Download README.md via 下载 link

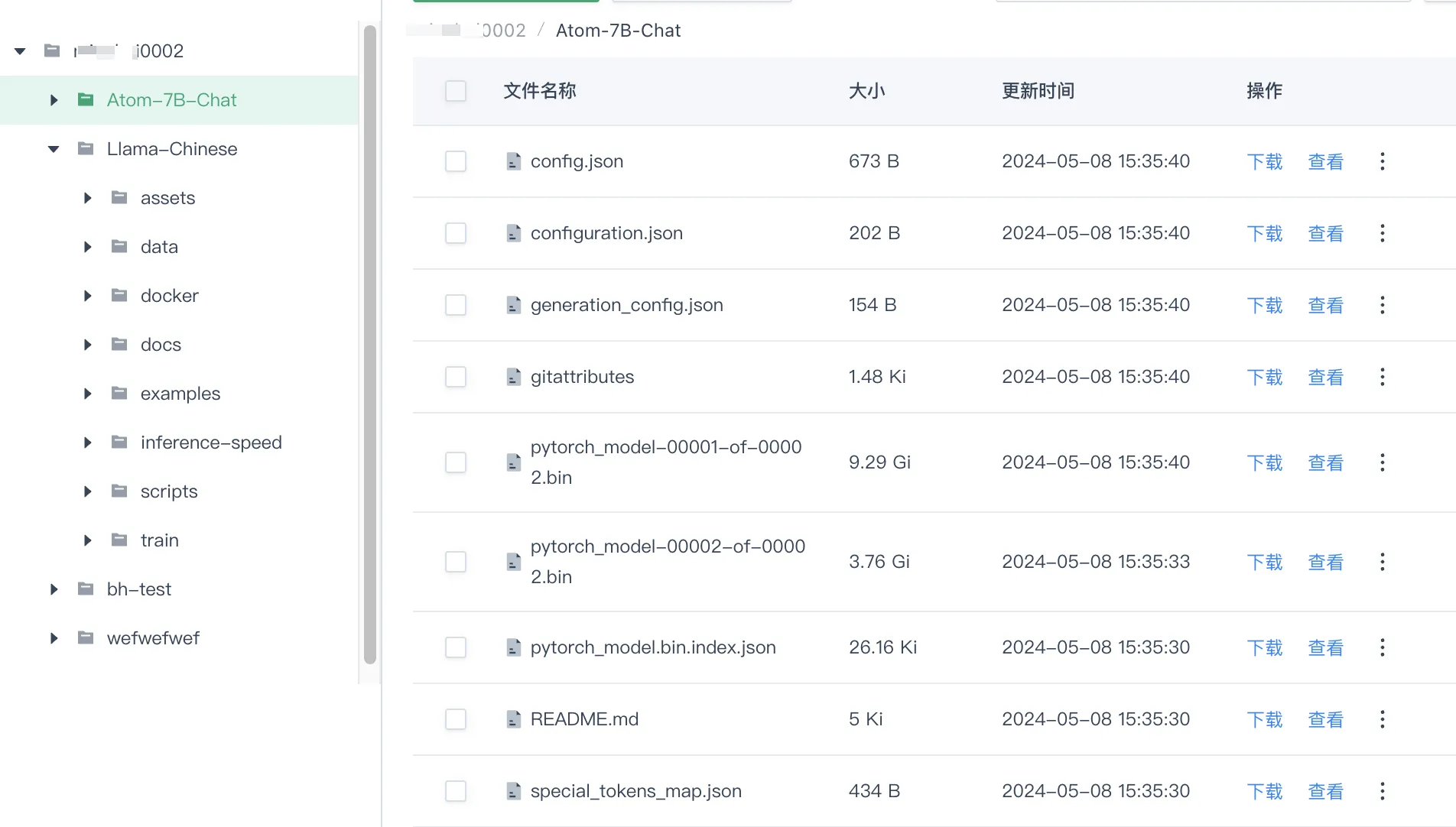click(x=1265, y=720)
